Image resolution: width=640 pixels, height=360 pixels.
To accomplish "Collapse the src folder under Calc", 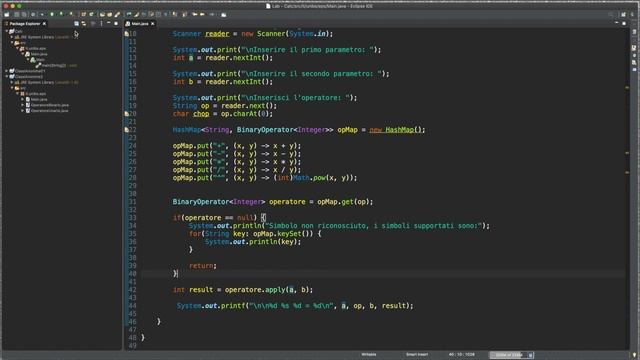I will coord(12,42).
